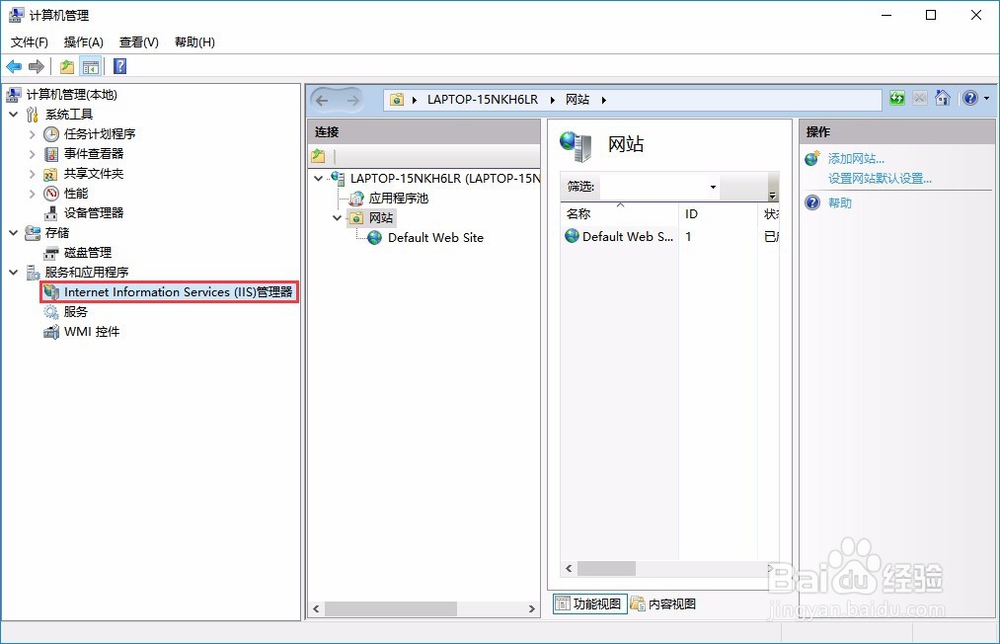Click 网站 in the breadcrumb path
Viewport: 1000px width, 644px height.
(577, 99)
